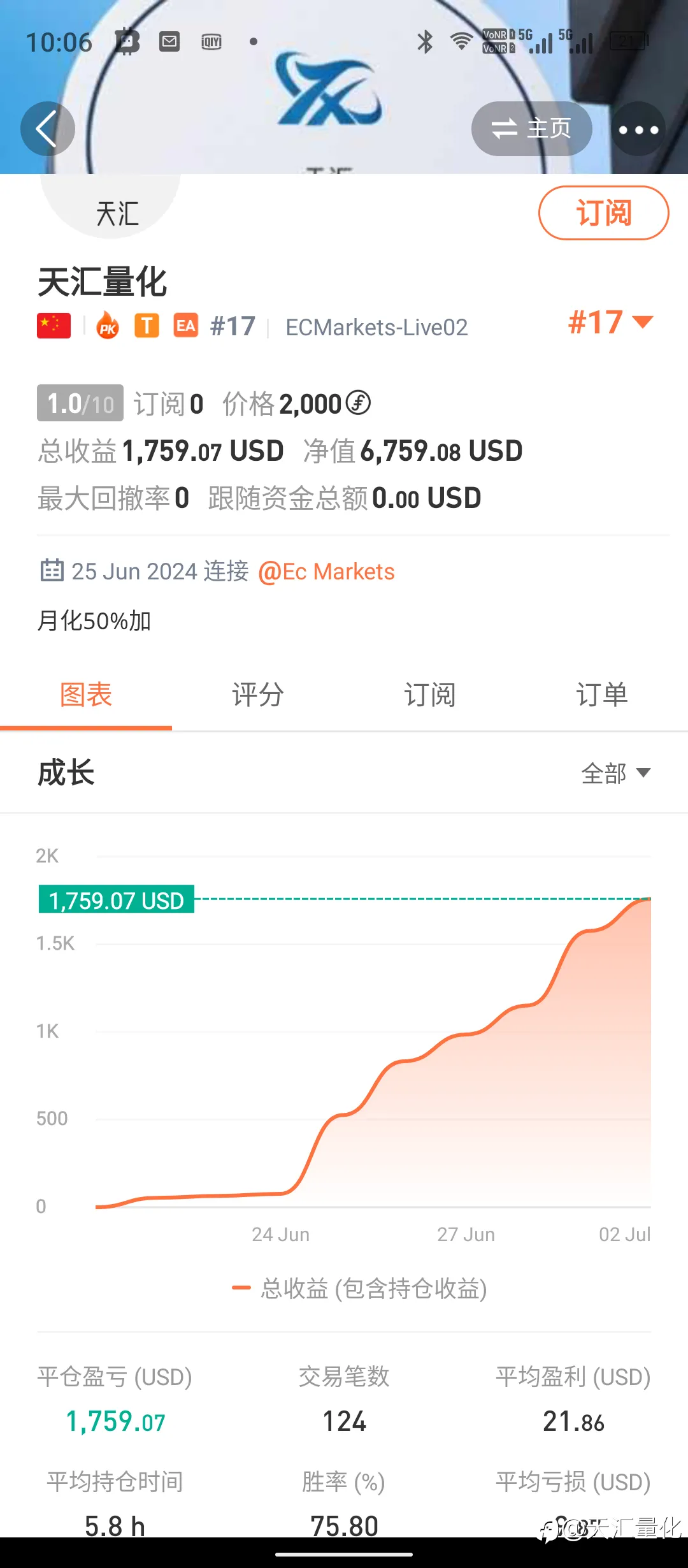
Task: Switch to the 订单 tab
Action: click(x=602, y=695)
